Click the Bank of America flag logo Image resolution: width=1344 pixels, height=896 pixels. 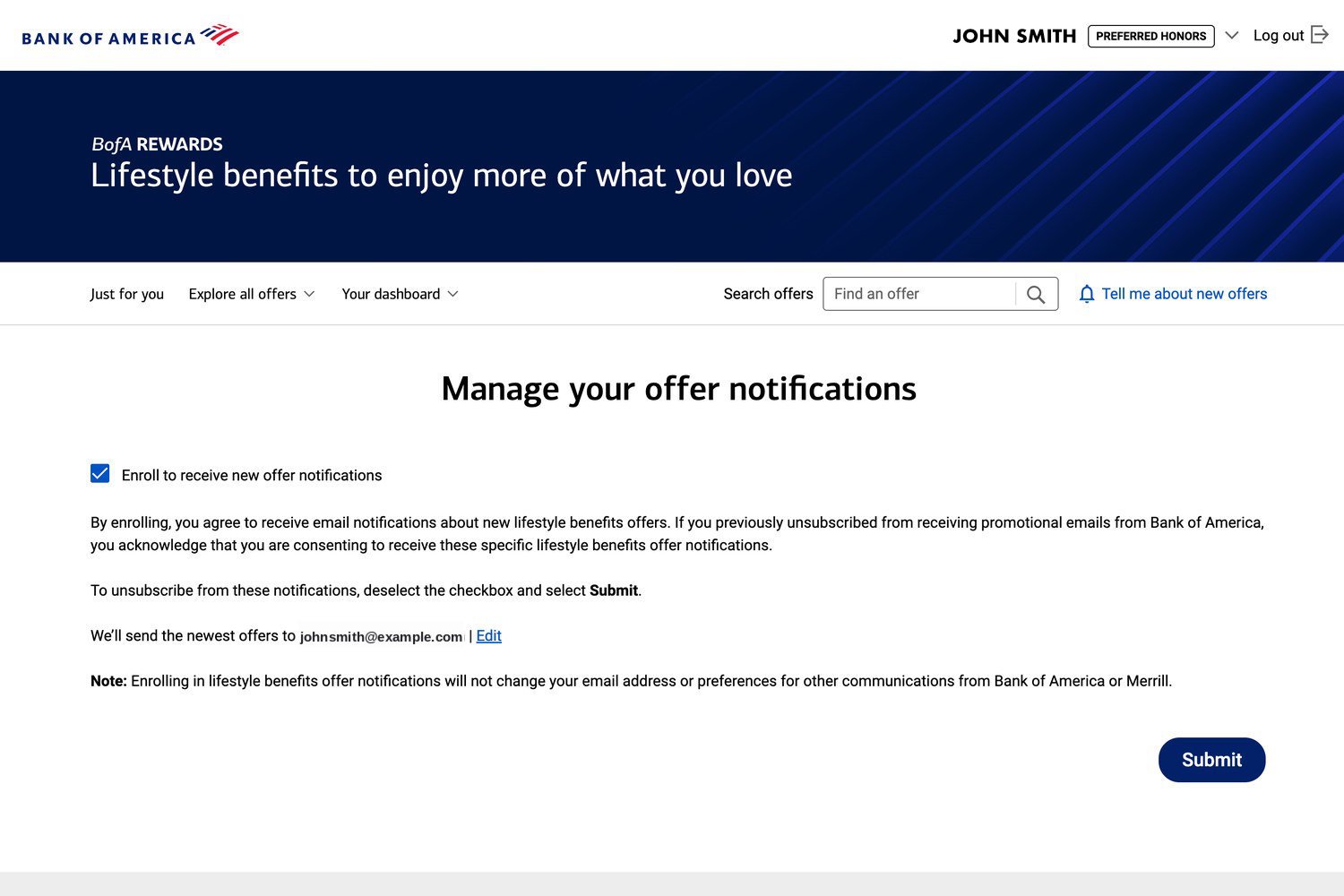[x=220, y=35]
